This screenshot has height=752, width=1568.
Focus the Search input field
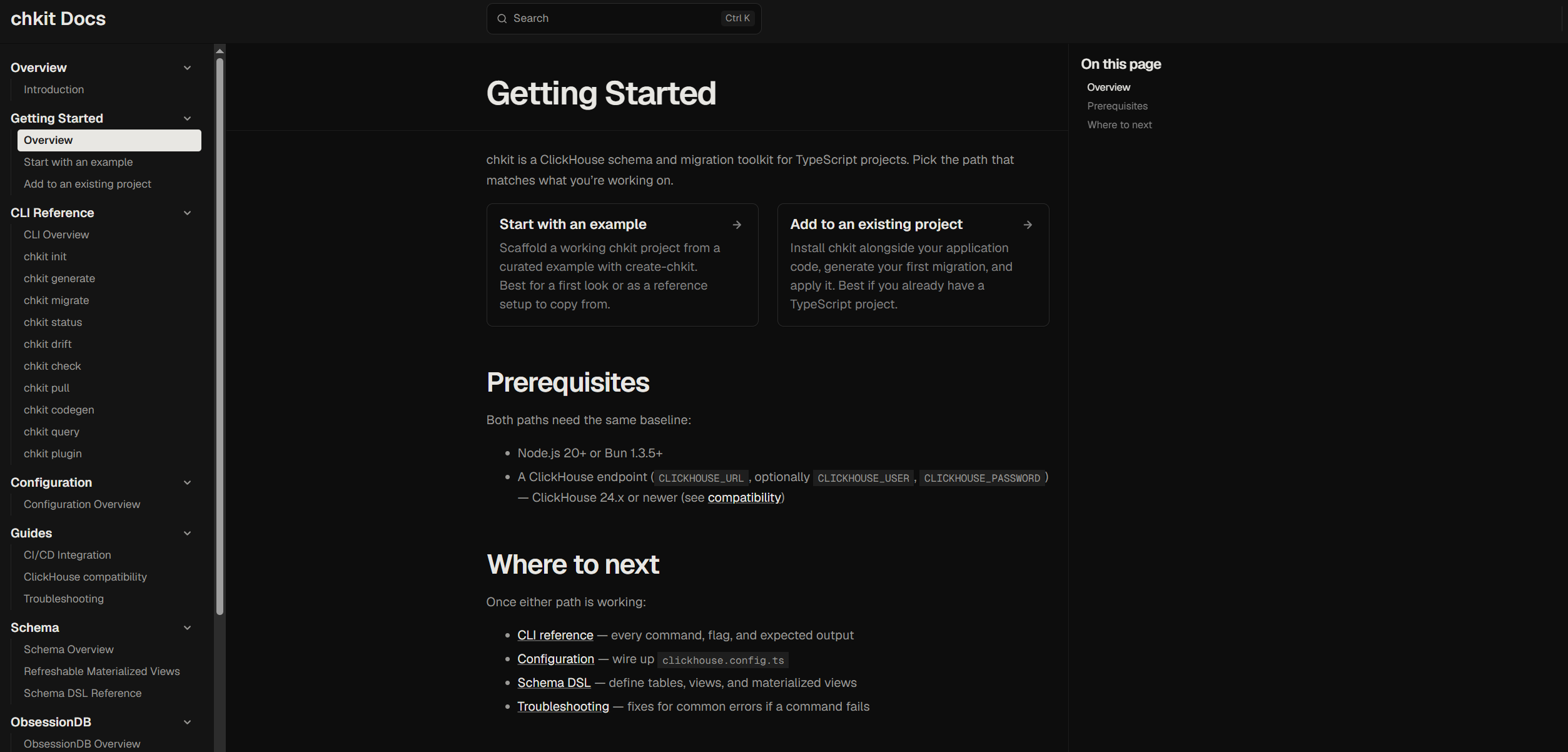point(624,19)
